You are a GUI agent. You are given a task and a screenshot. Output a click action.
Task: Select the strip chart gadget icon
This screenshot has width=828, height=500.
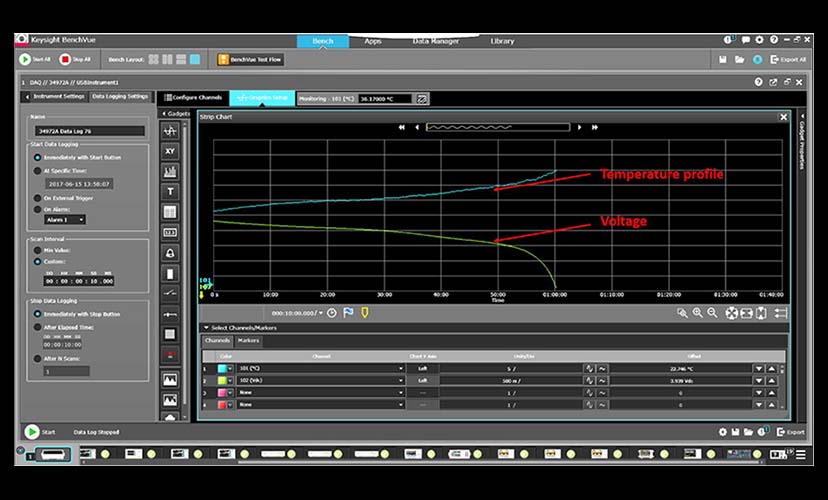170,130
